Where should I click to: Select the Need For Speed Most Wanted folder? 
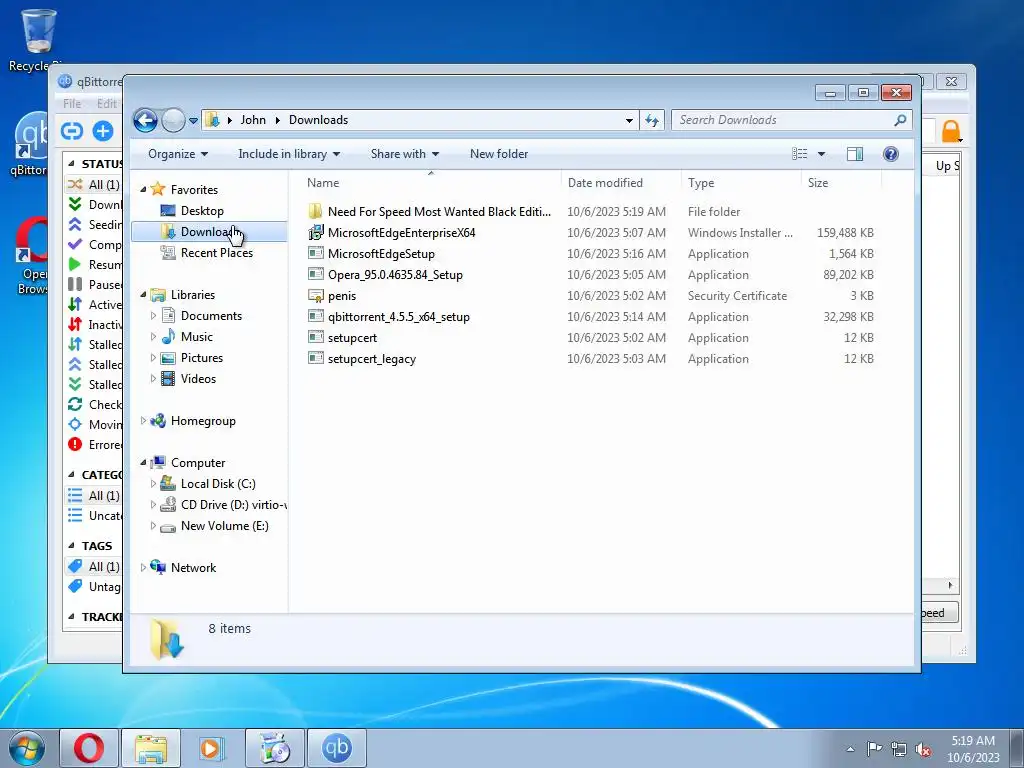click(439, 212)
